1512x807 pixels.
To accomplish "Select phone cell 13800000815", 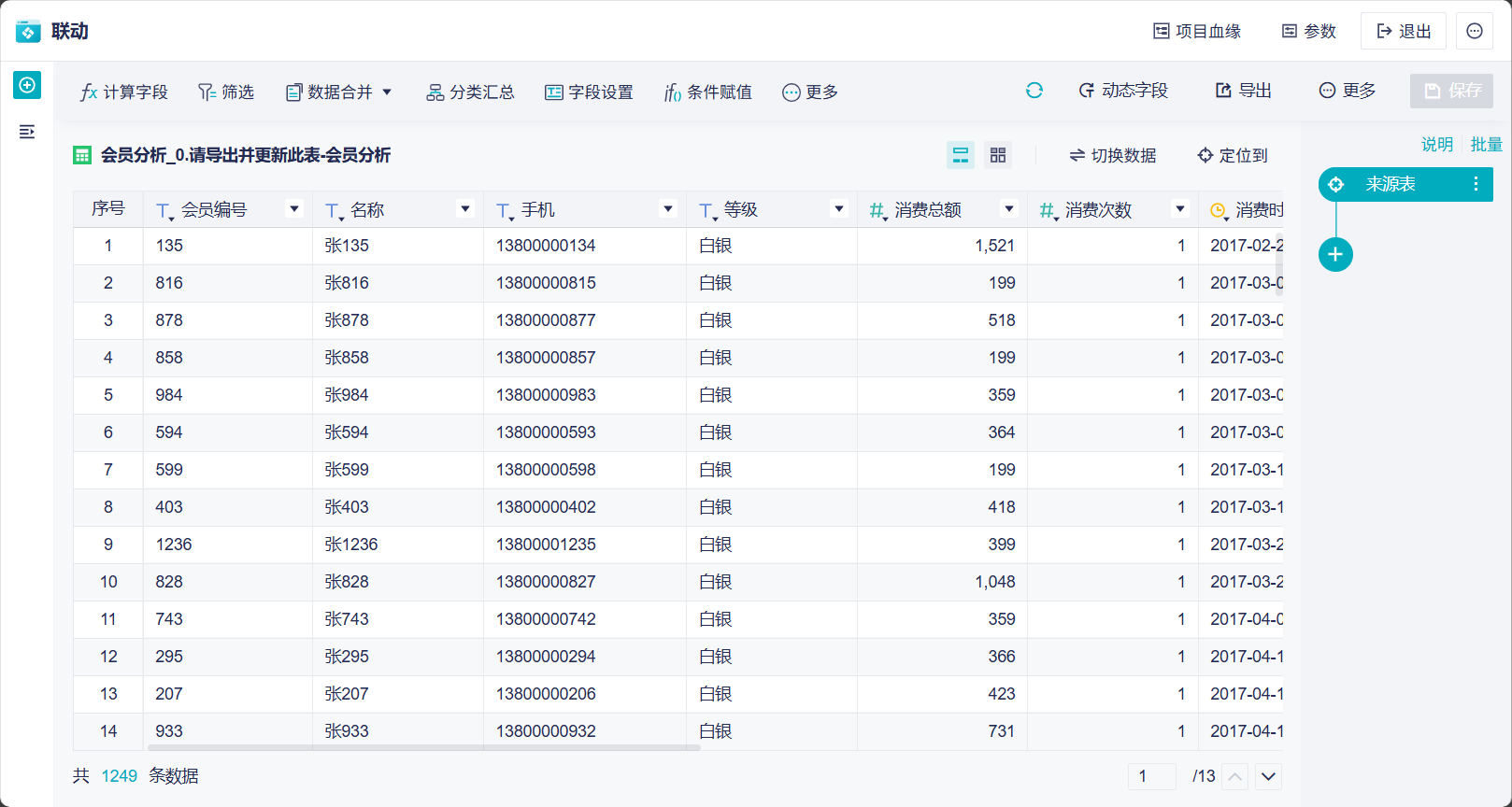I will tap(585, 283).
